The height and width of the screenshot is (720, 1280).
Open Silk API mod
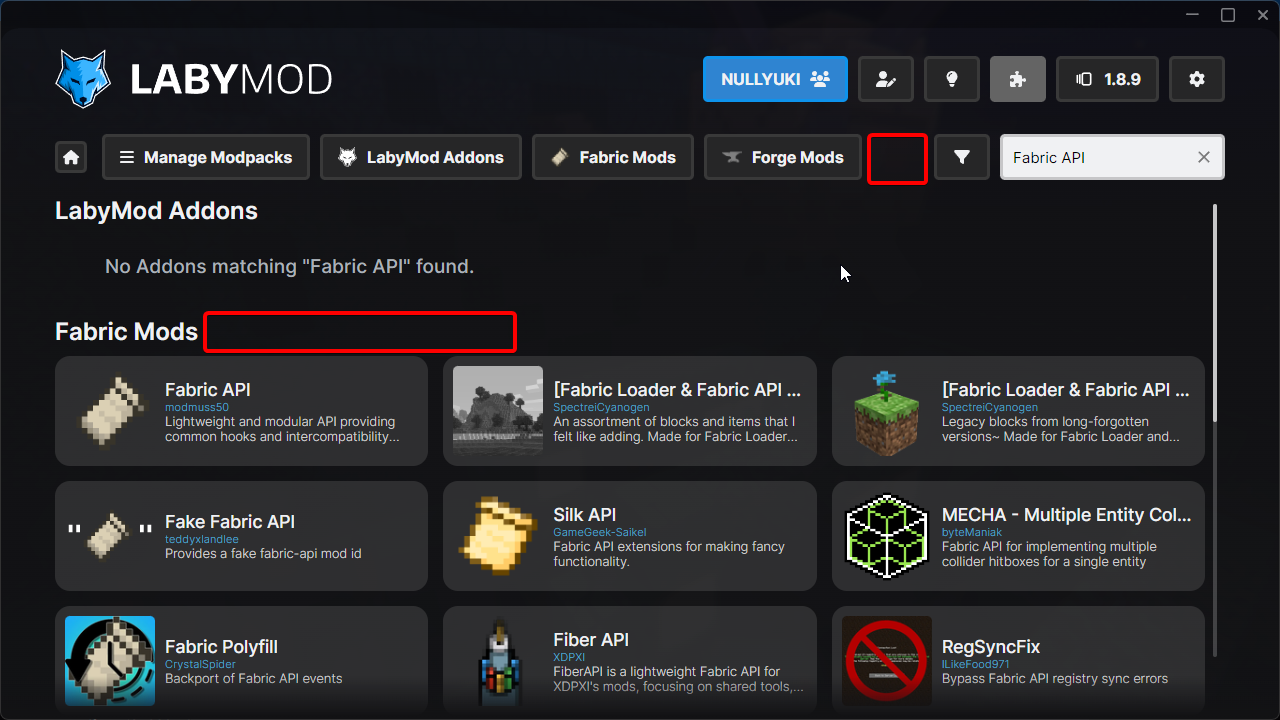[x=630, y=536]
